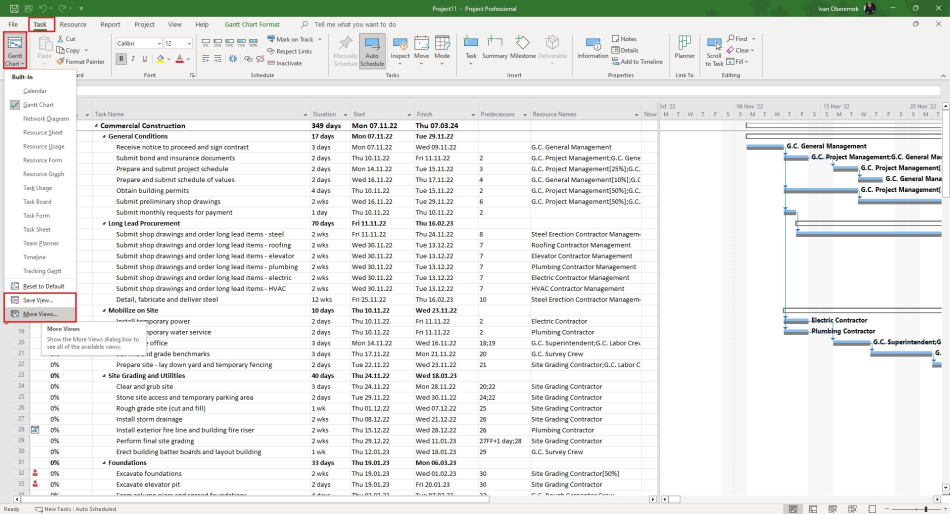The width and height of the screenshot is (950, 514).
Task: Select the checked Gantt Chart view entry
Action: pos(38,105)
